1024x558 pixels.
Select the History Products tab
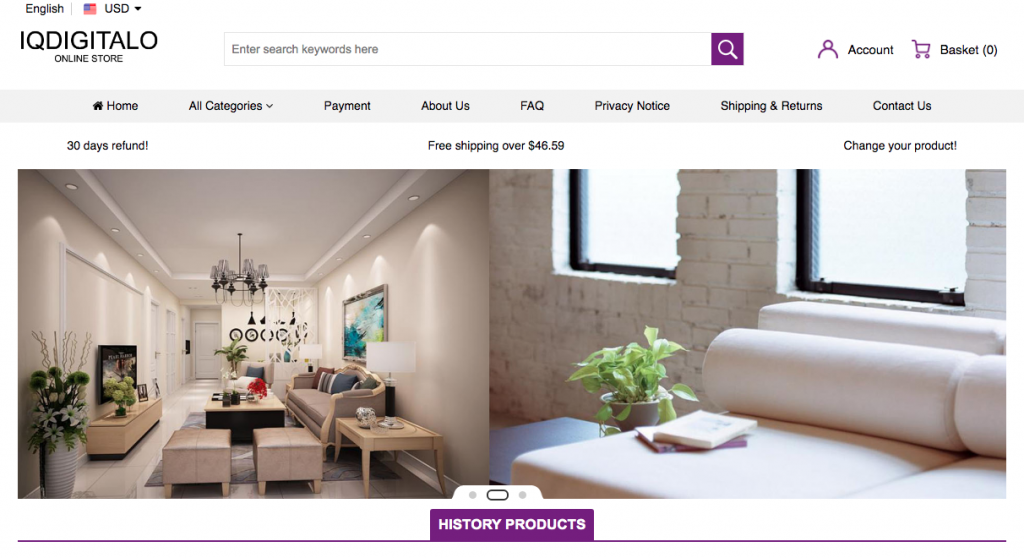click(x=512, y=525)
